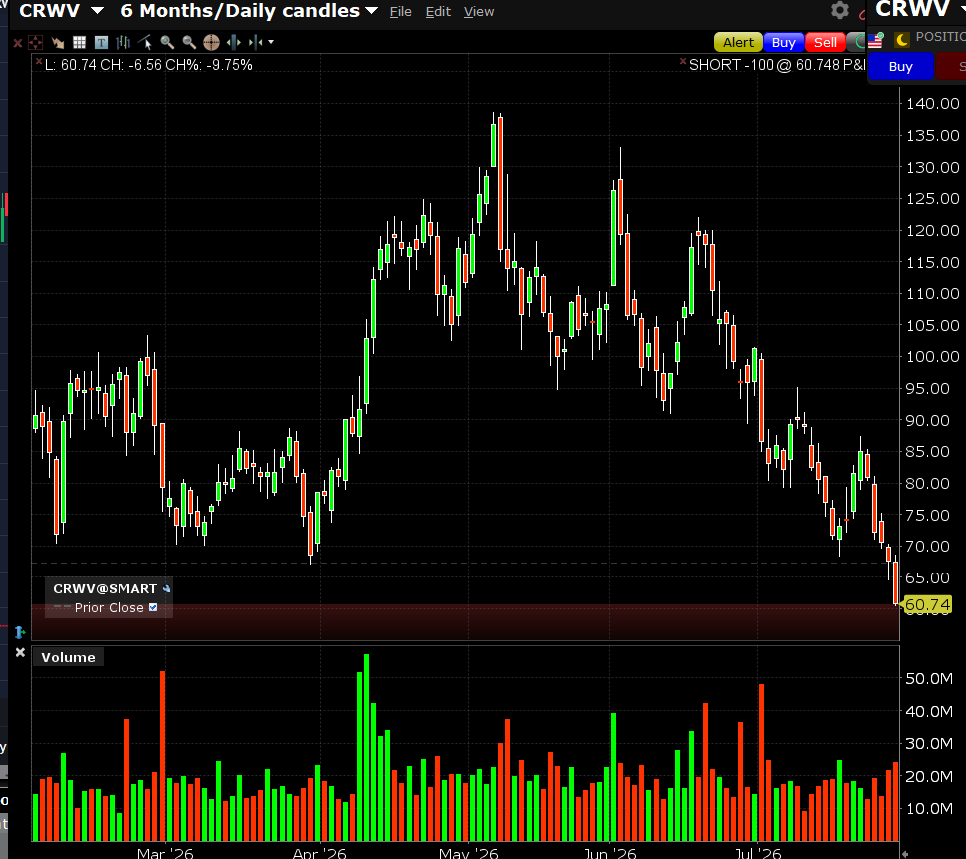Click the 100.00 price axis label
The width and height of the screenshot is (966, 859).
point(932,357)
